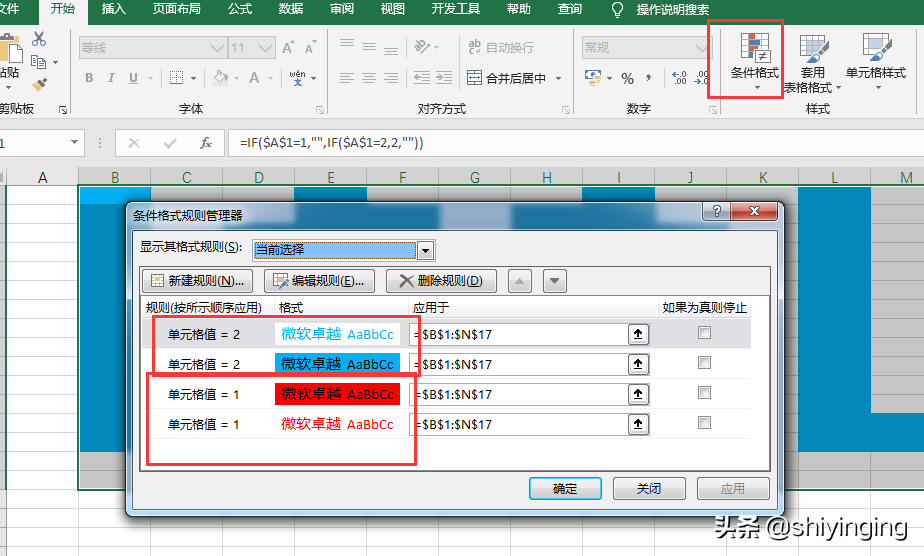Click the Decrease Indent icon

[x=421, y=78]
